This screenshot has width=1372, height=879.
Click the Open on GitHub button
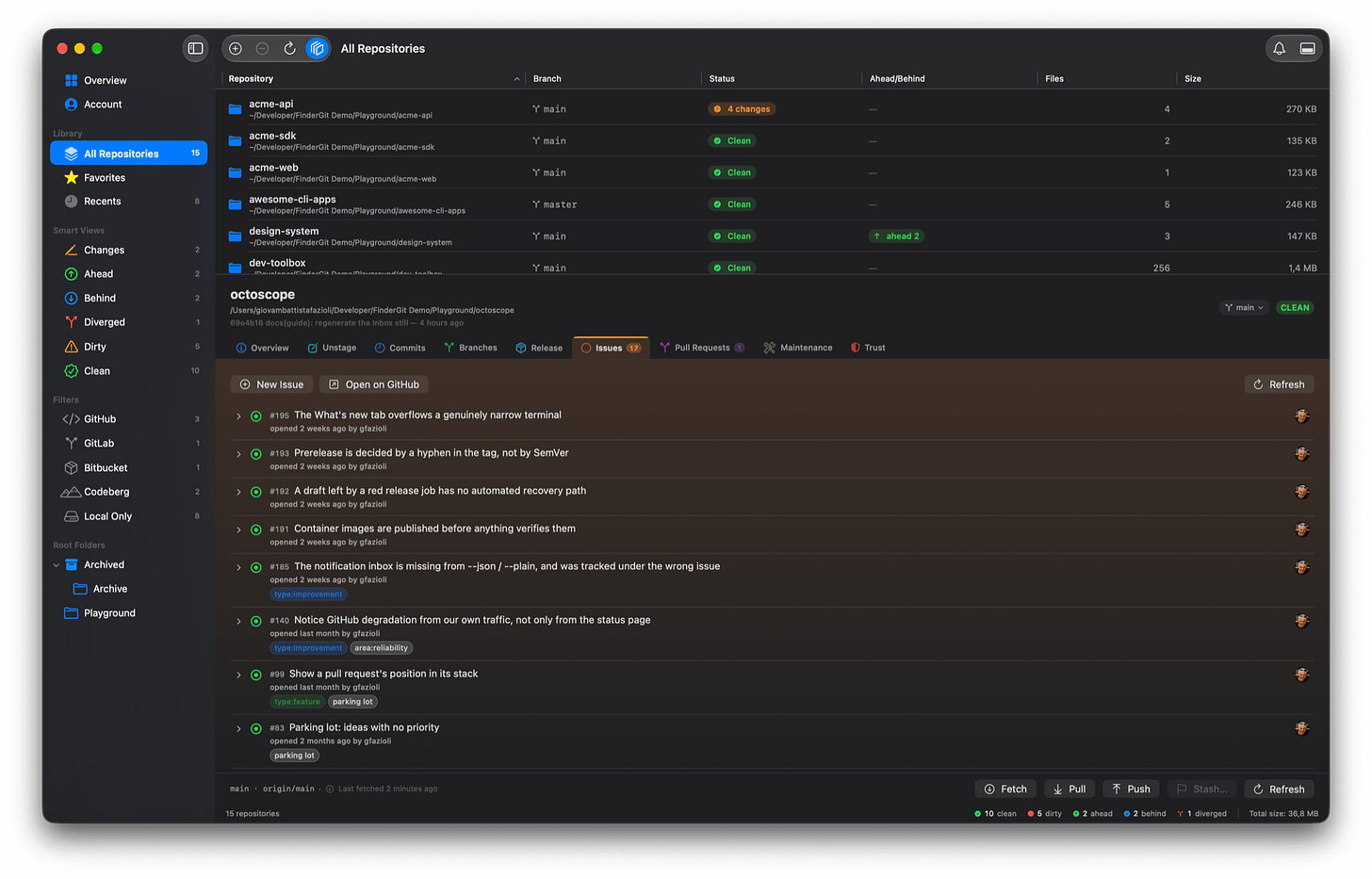[x=374, y=384]
